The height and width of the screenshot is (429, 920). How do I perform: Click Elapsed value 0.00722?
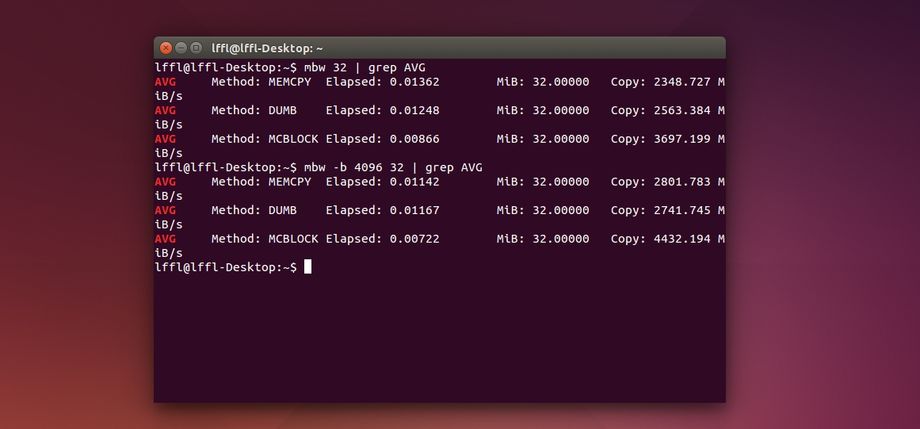click(414, 239)
